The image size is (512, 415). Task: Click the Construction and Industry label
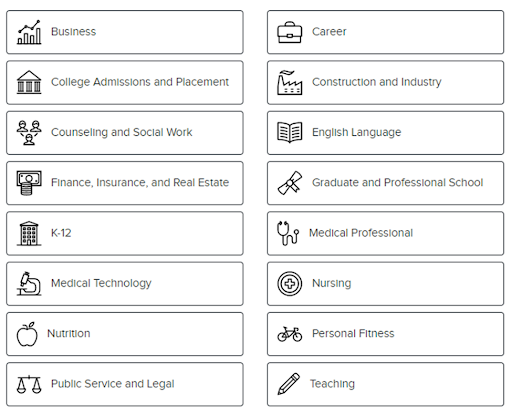(377, 82)
